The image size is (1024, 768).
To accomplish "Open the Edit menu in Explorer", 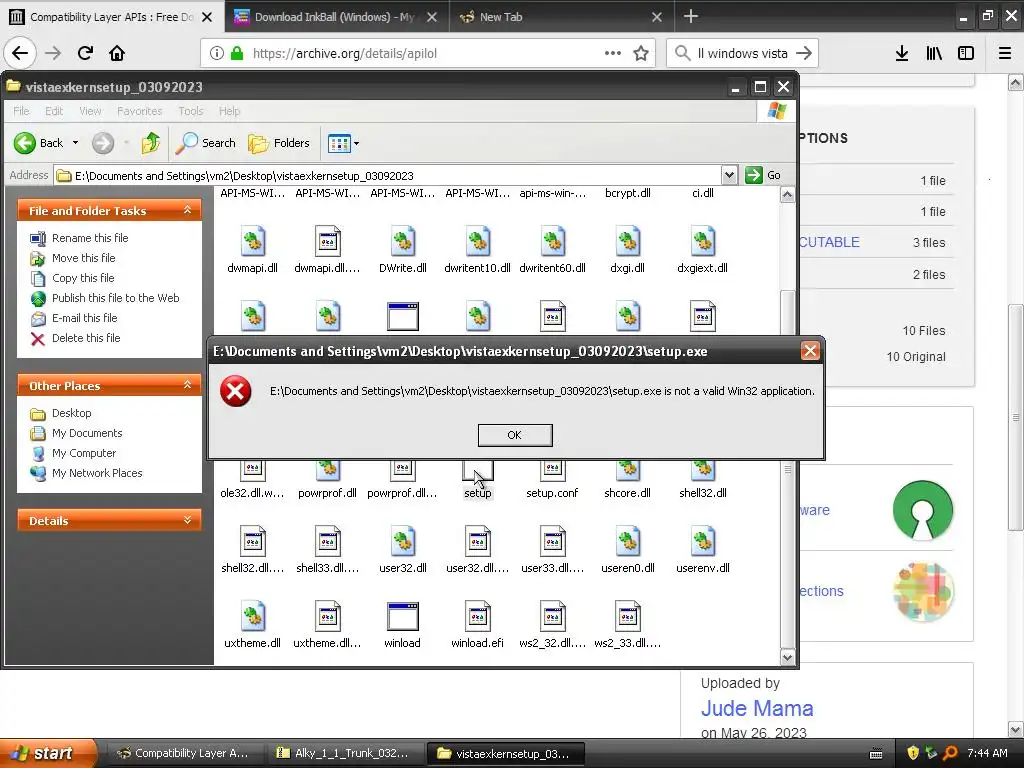I will tap(54, 111).
